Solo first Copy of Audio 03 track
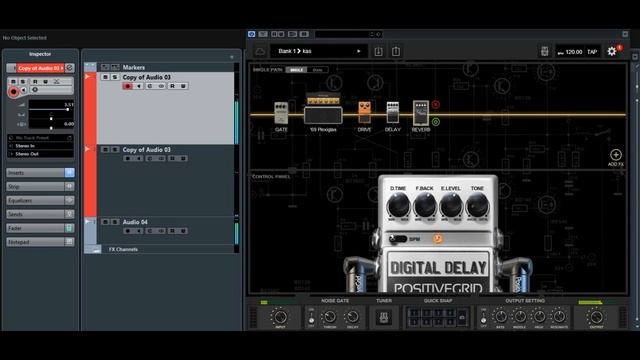This screenshot has height=360, width=640. tap(115, 77)
